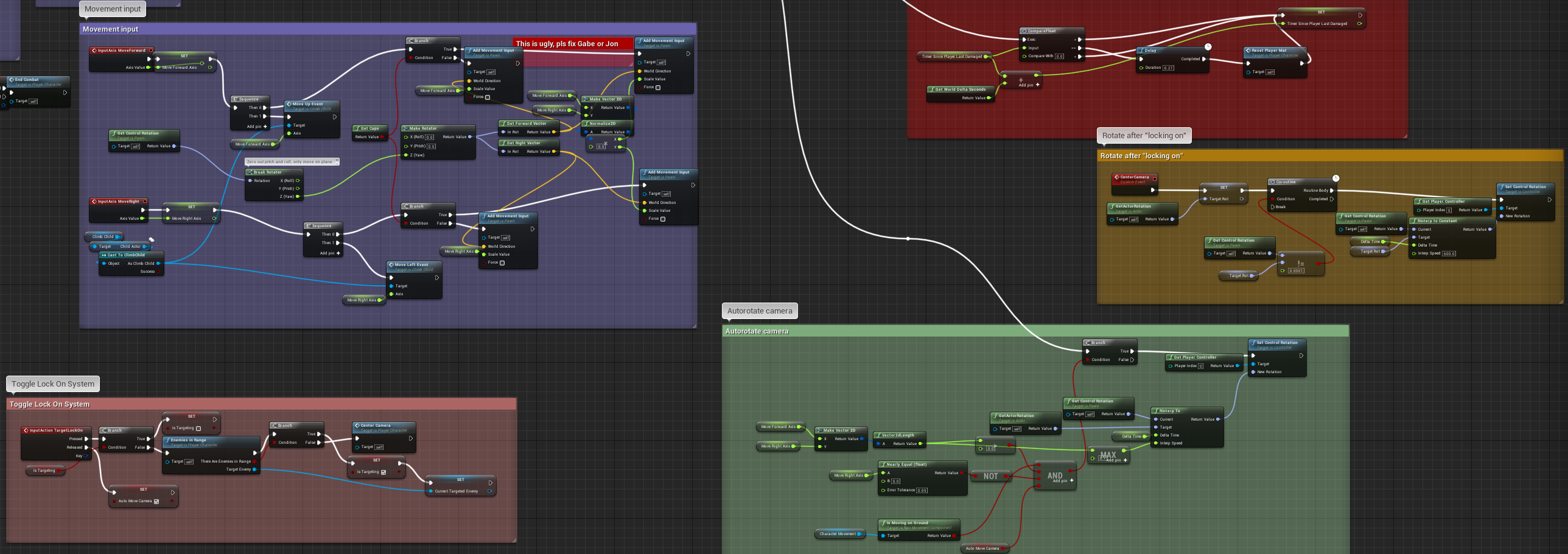Enable the unchecked Is Targeting checkbox

point(198,429)
